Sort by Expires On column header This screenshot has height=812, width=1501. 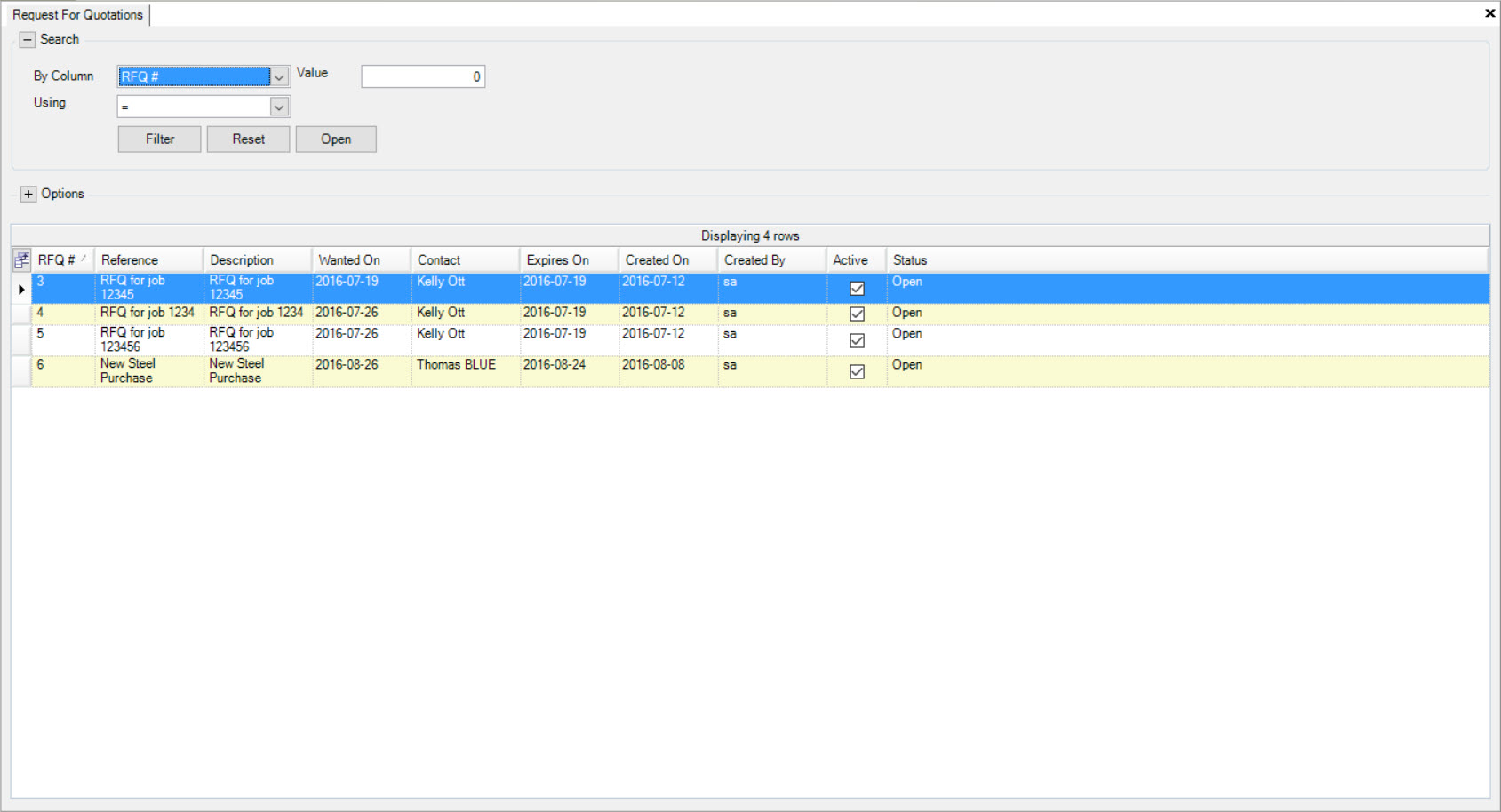(x=569, y=259)
